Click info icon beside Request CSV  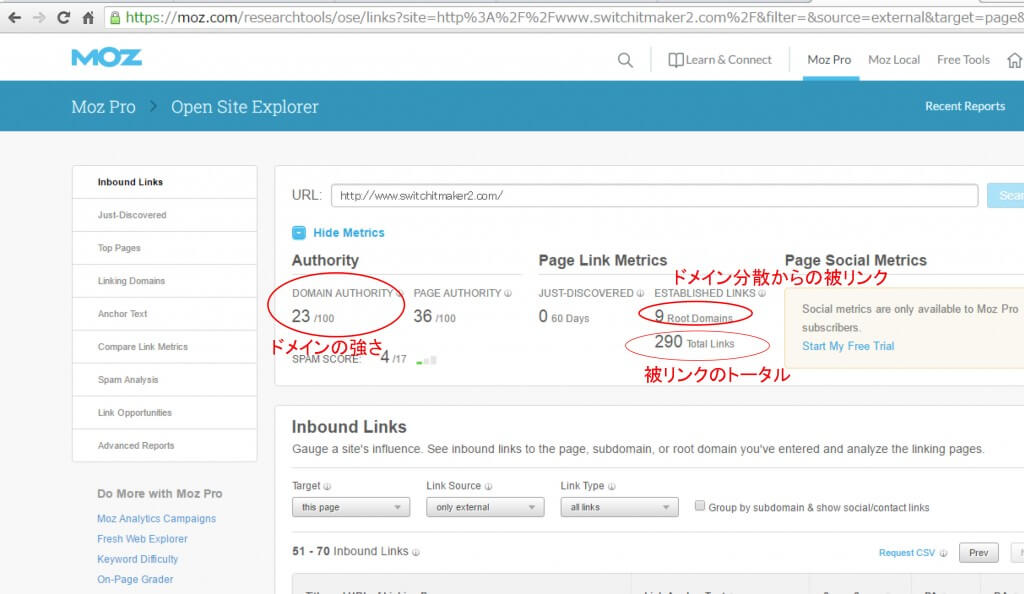(943, 554)
